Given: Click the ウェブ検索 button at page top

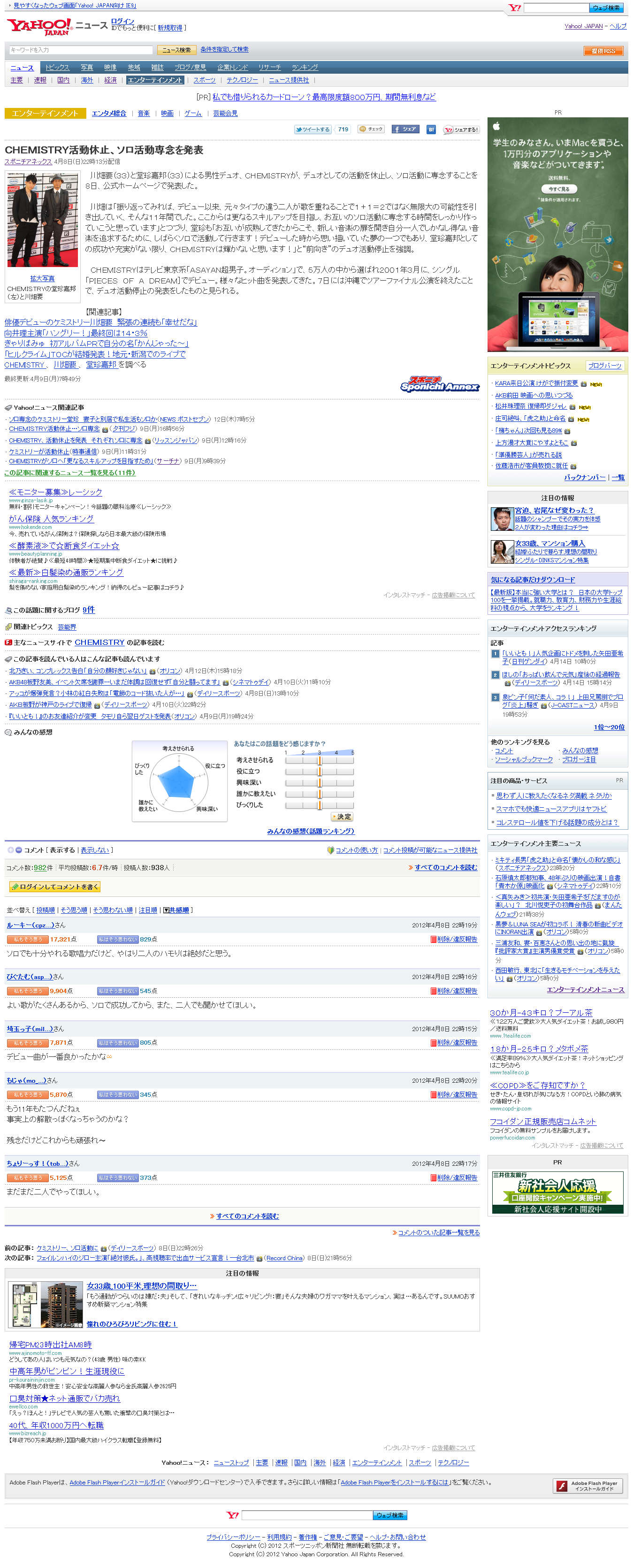Looking at the screenshot, I should coord(606,8).
